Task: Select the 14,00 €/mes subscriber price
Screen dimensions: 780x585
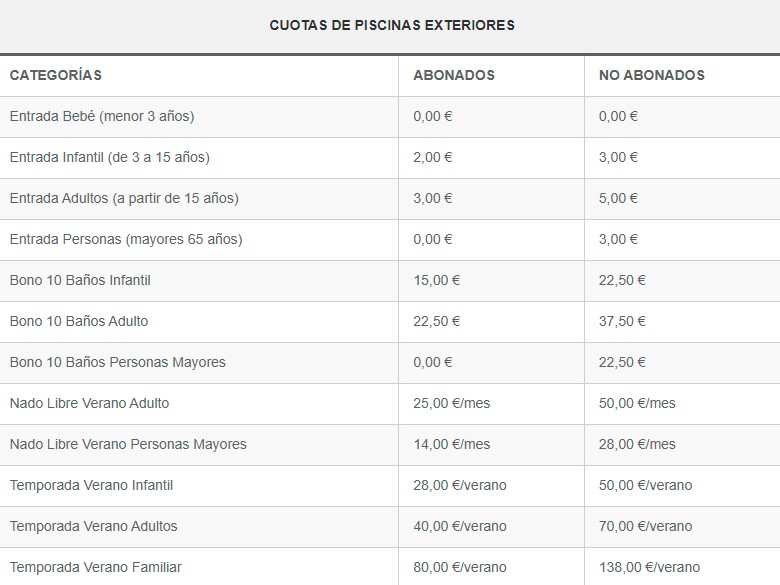Action: (x=452, y=444)
